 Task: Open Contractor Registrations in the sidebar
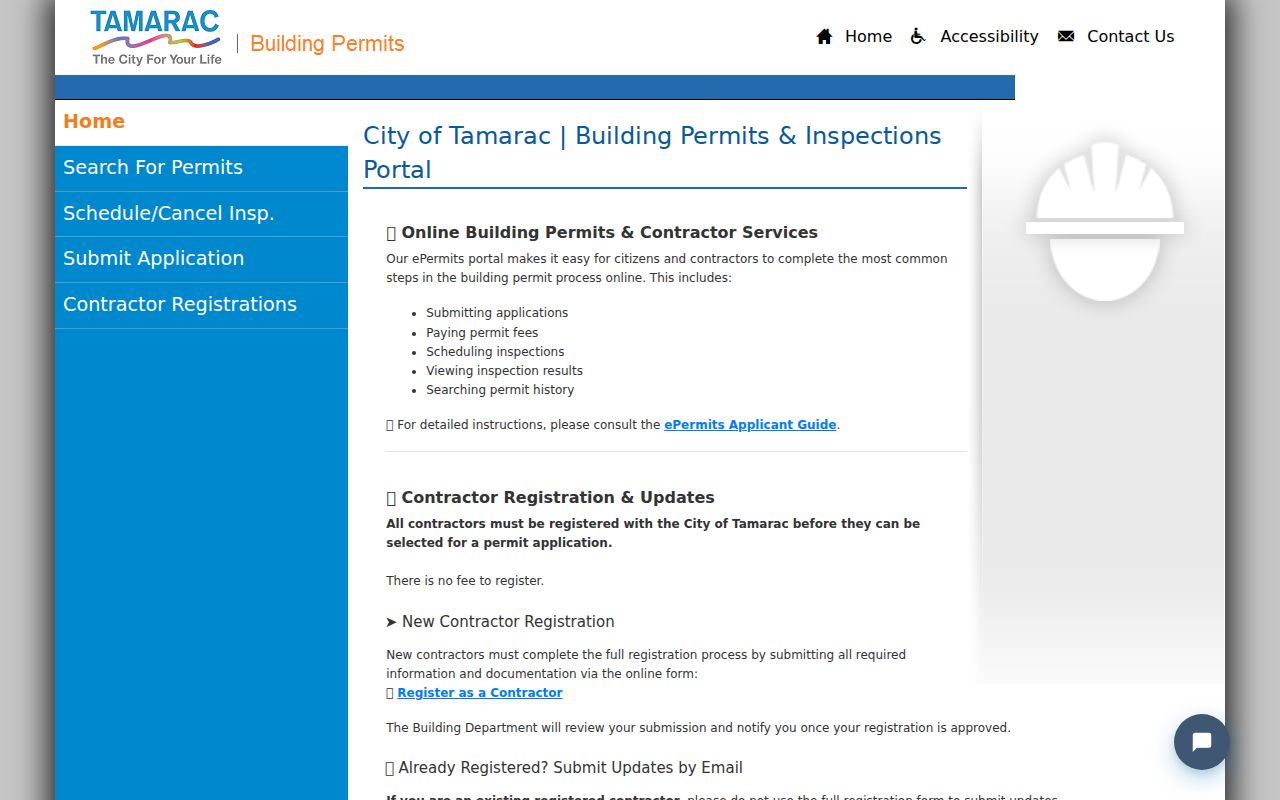(201, 305)
